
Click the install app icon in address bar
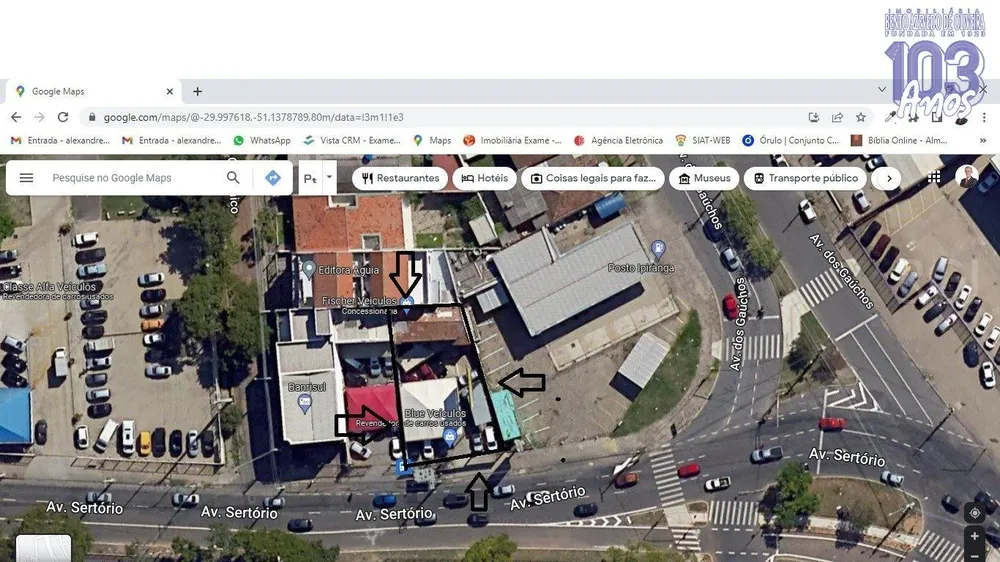click(814, 117)
